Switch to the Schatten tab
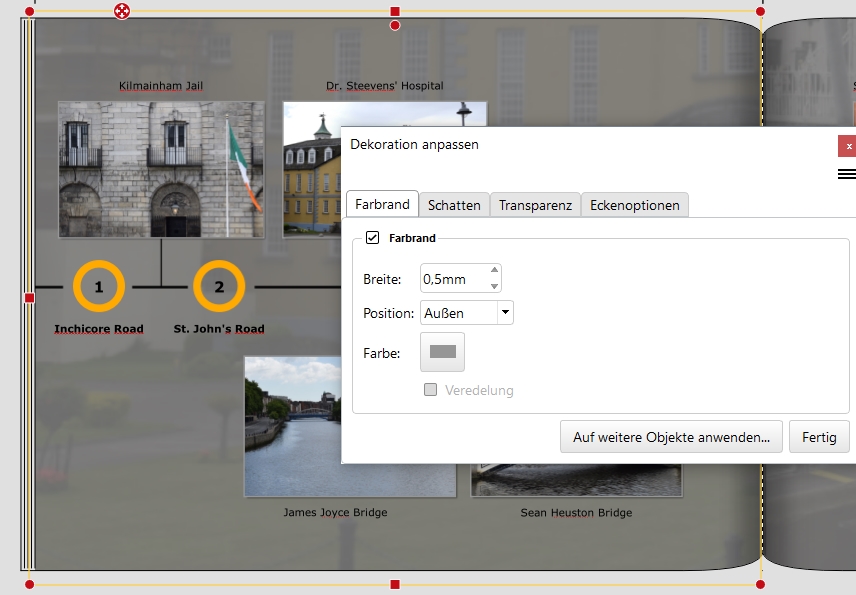 (x=454, y=205)
